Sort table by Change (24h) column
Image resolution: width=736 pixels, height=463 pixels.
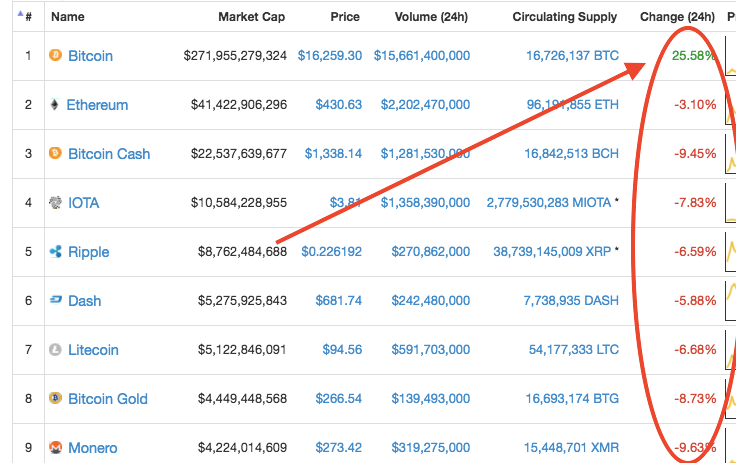pyautogui.click(x=677, y=17)
